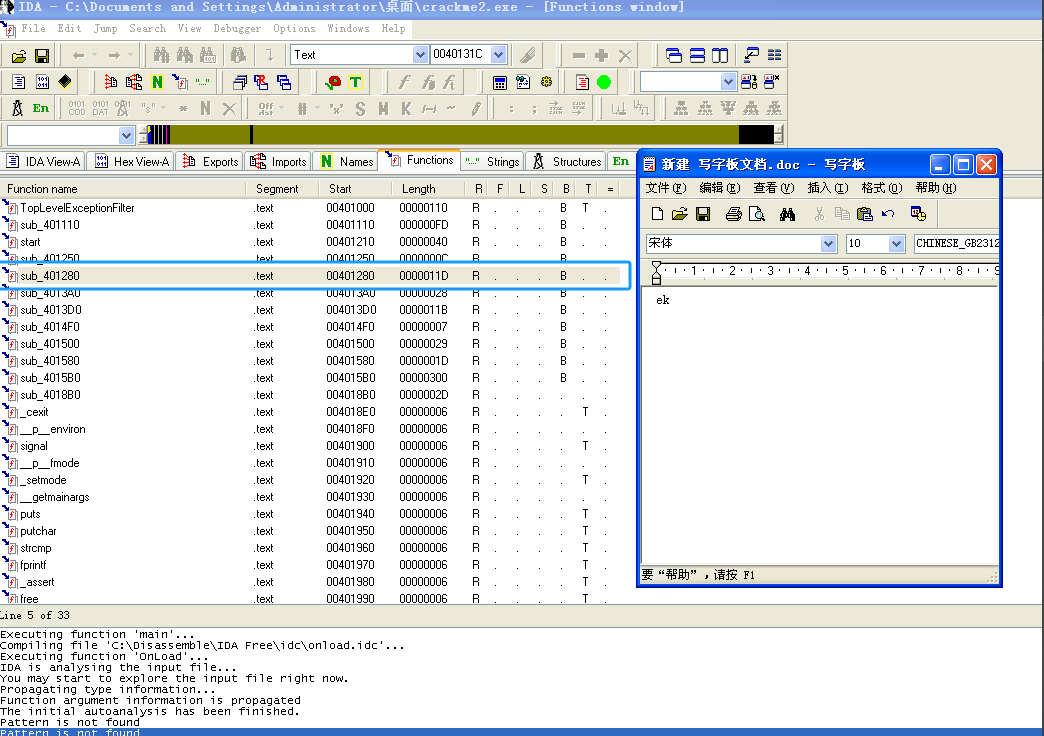1044x736 pixels.
Task: Click the open file icon in IDA toolbar
Action: [x=19, y=56]
